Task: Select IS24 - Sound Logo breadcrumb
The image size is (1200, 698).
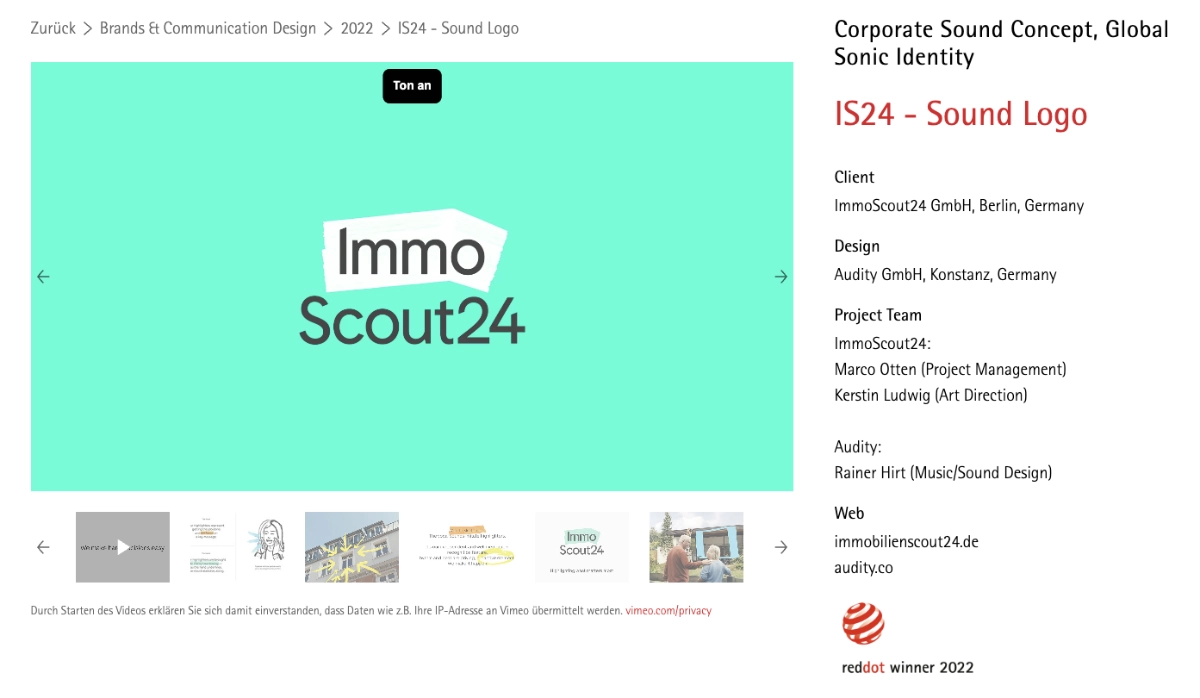Action: pos(458,28)
